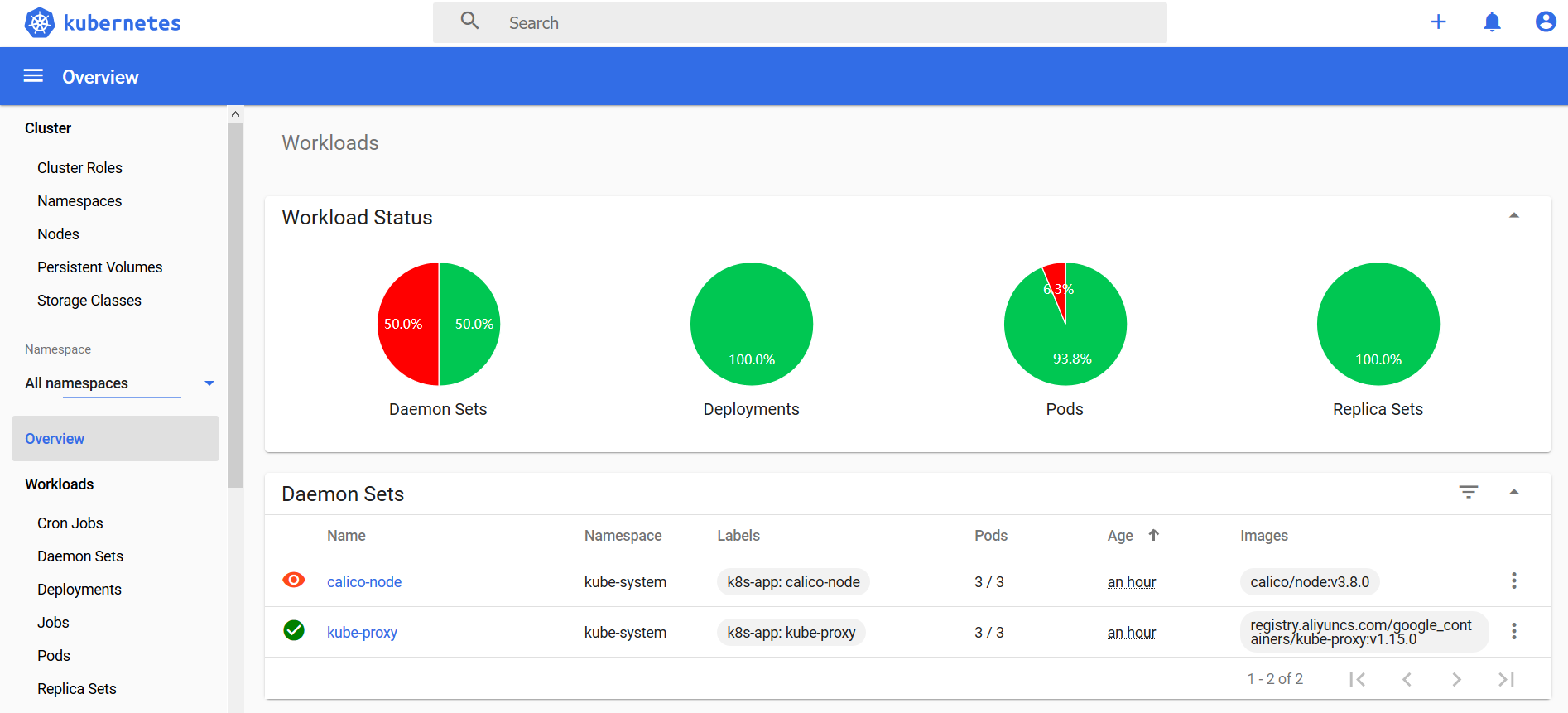The image size is (1568, 713).
Task: Go to first page of Daemon Sets
Action: coord(1357,679)
